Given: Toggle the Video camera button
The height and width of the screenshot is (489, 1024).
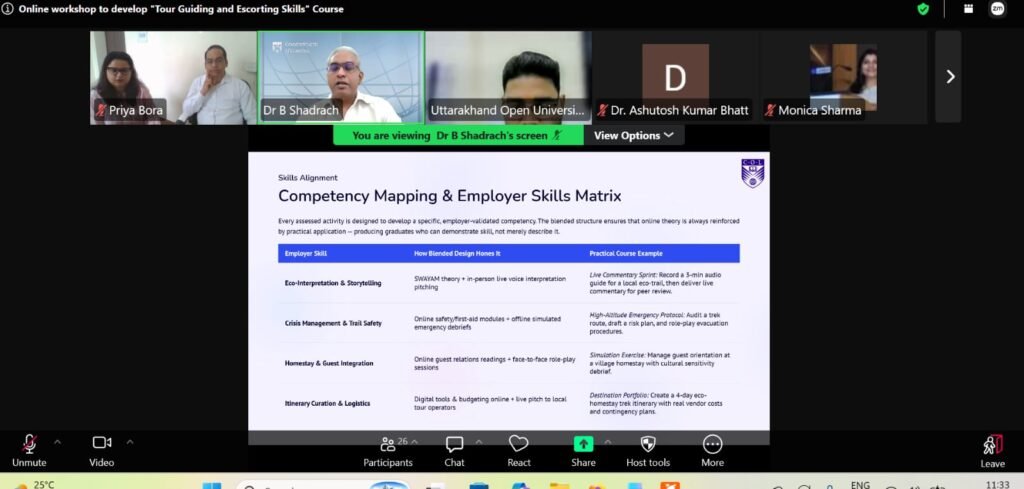Looking at the screenshot, I should tap(102, 450).
